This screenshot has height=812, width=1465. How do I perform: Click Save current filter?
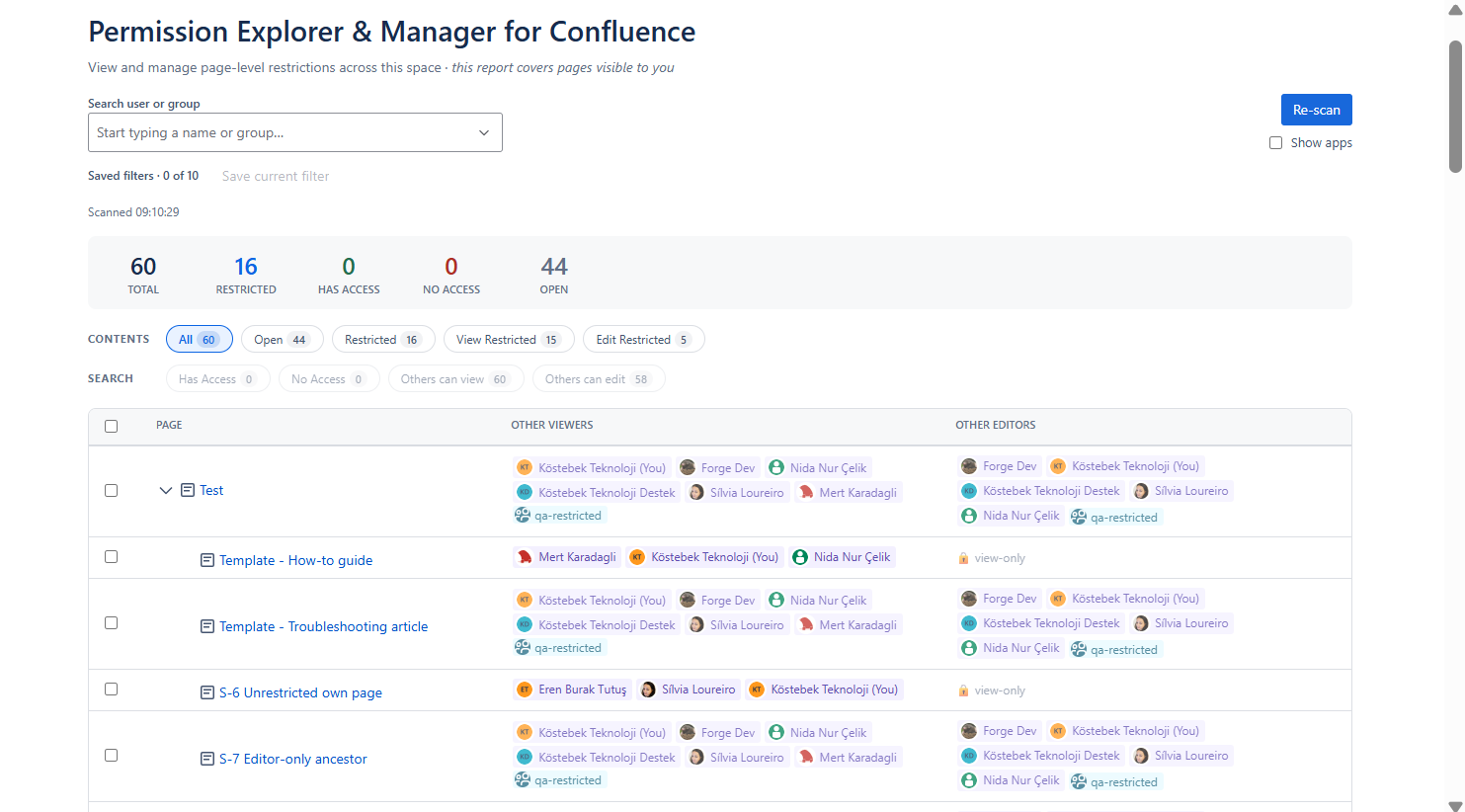click(276, 176)
